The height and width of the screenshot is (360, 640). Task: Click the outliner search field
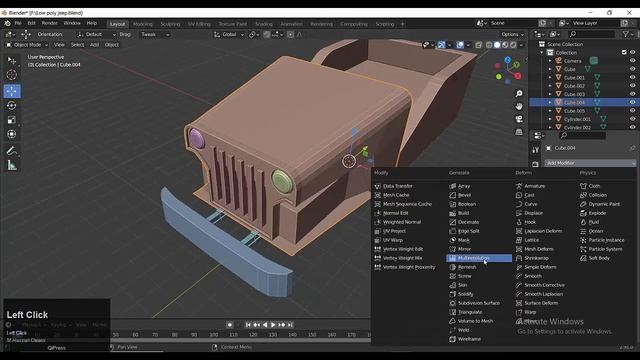591,34
